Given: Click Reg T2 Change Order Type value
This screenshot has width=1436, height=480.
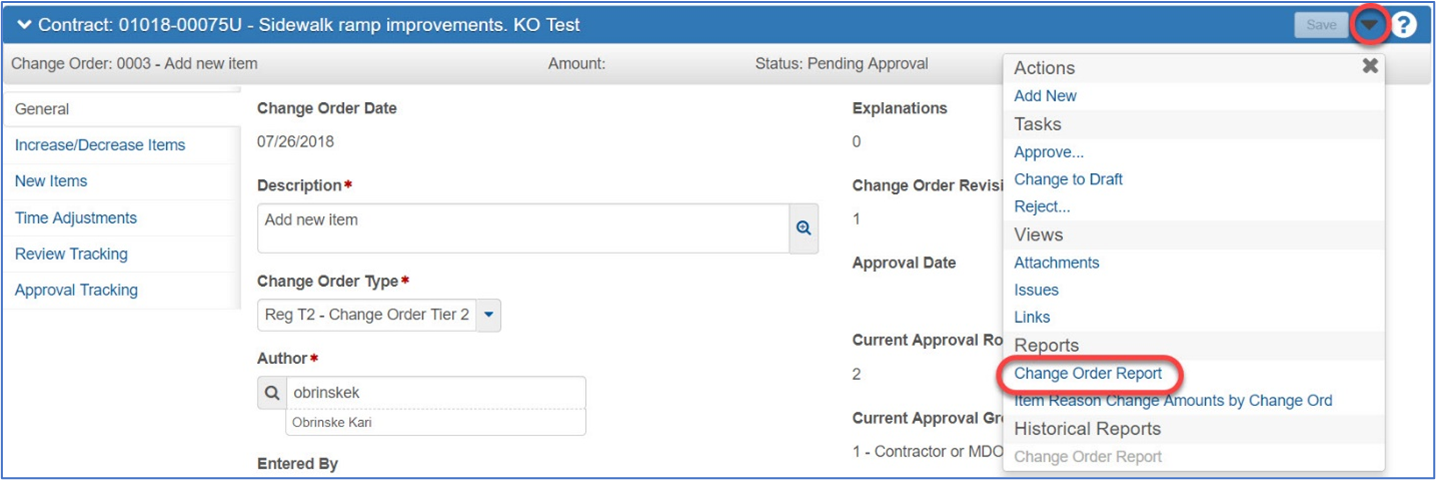Looking at the screenshot, I should [366, 315].
